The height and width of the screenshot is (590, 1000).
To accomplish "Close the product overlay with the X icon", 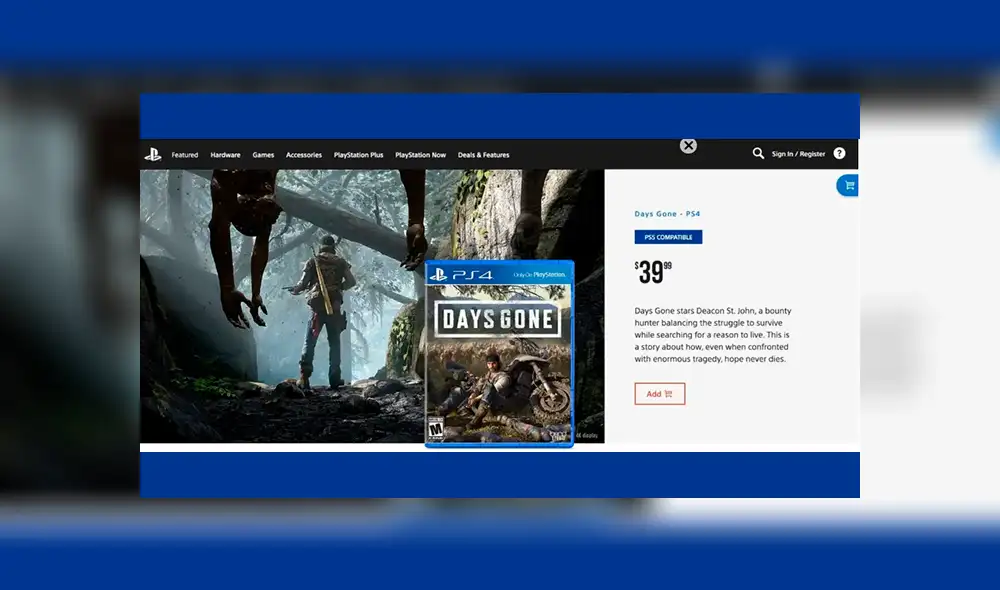I will click(x=688, y=145).
